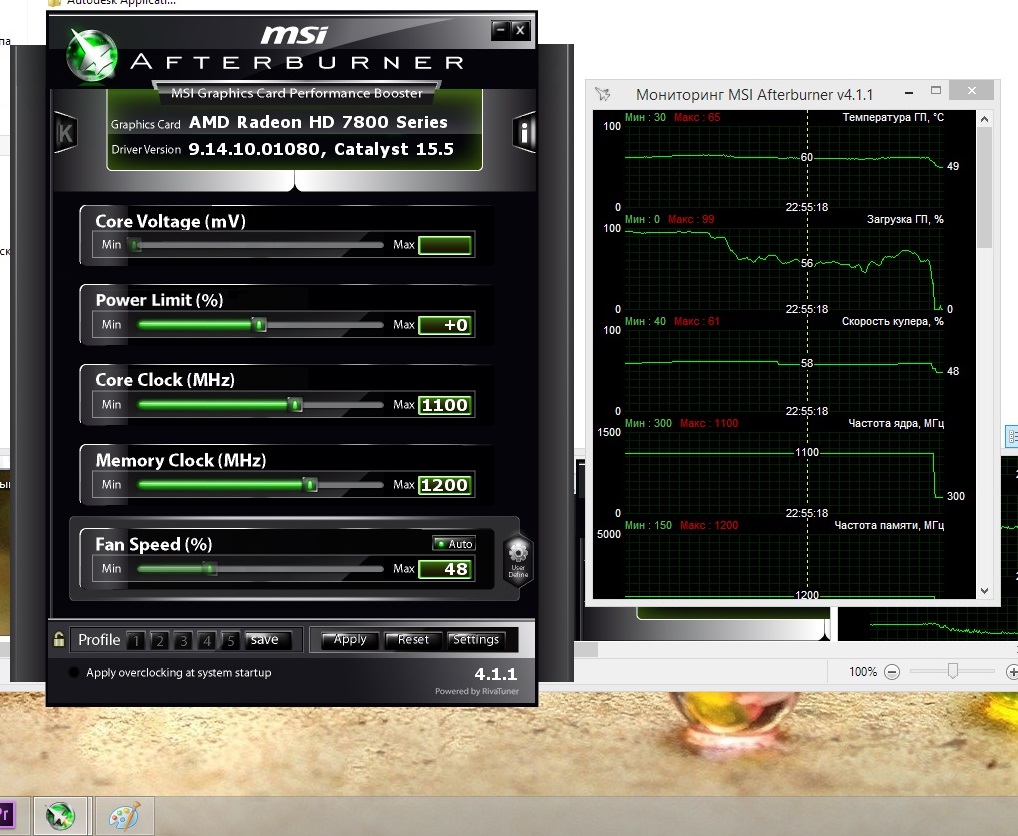This screenshot has width=1018, height=836.
Task: Click the Reset button
Action: tap(413, 640)
